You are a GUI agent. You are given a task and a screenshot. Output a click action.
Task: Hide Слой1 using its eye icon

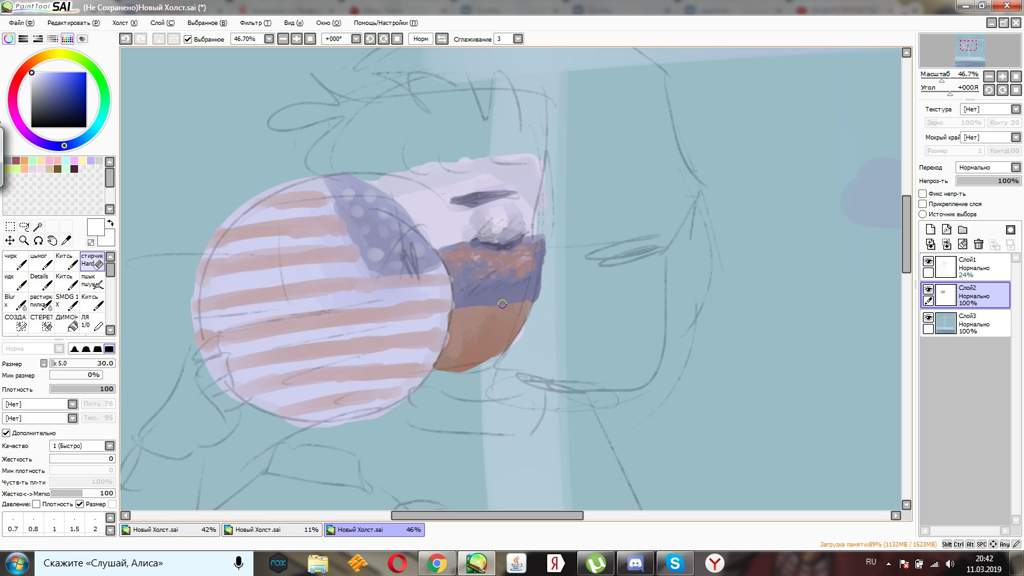928,262
